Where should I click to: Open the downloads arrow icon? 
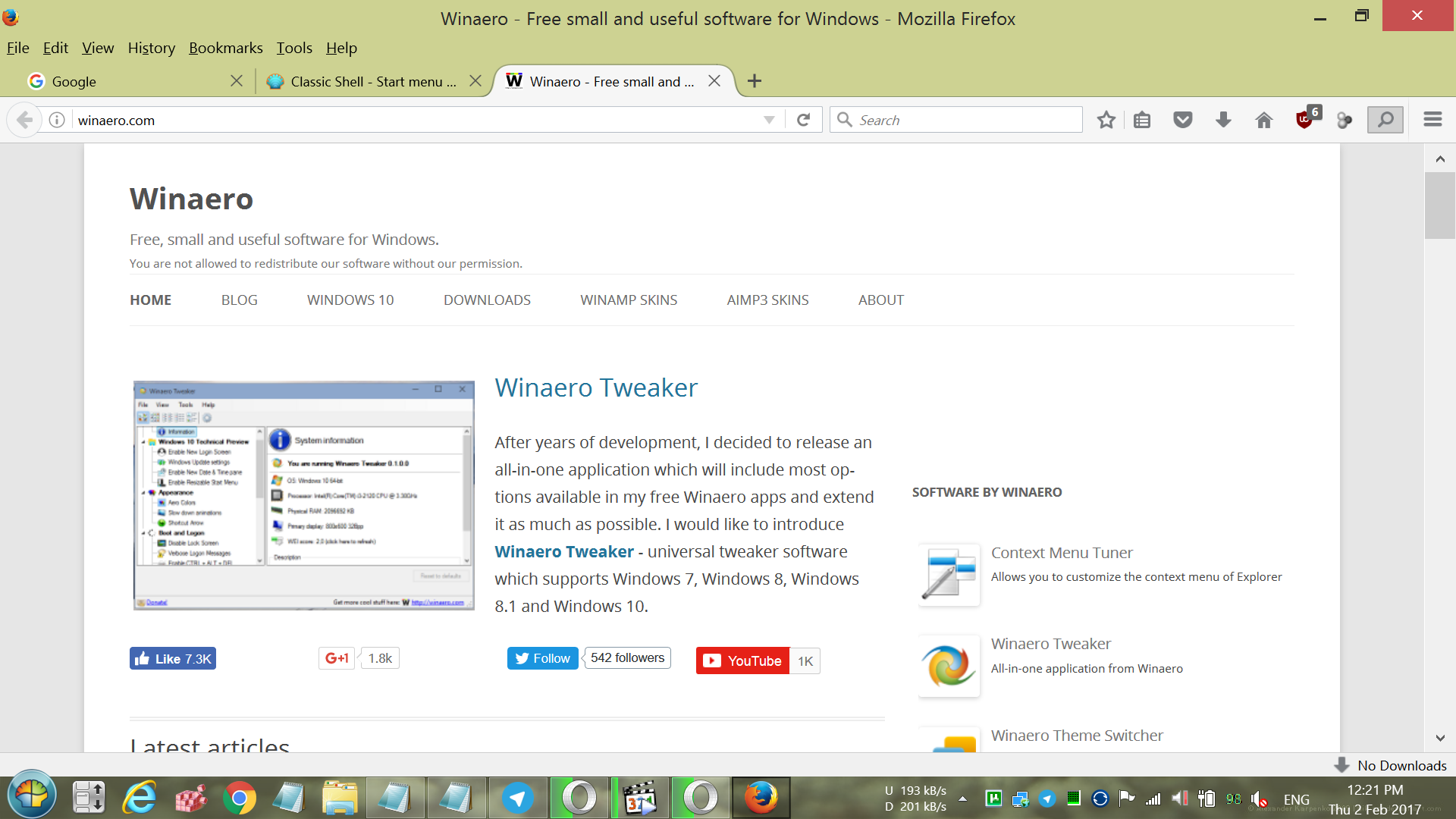coord(1223,120)
